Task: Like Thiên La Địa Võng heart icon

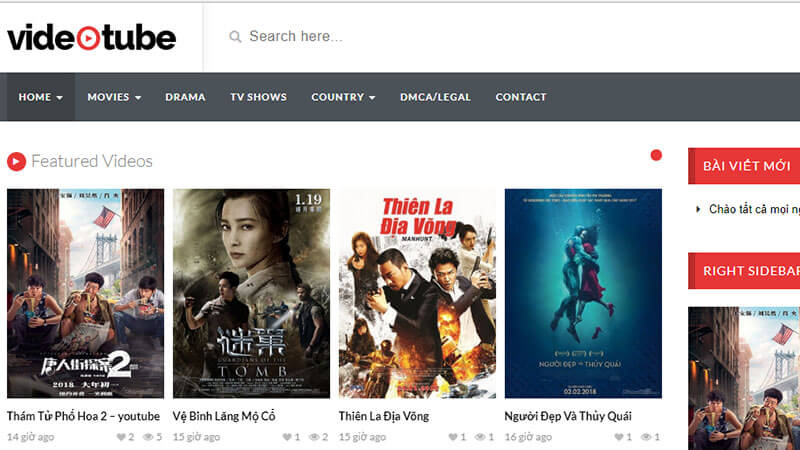Action: (453, 437)
